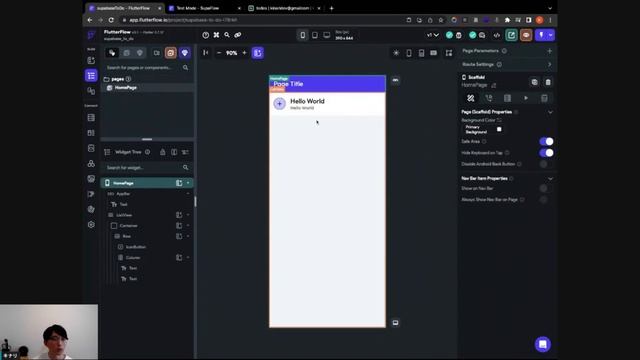Viewport: 640px width, 360px height.
Task: Click the project search magnifier icon
Action: click(x=227, y=35)
